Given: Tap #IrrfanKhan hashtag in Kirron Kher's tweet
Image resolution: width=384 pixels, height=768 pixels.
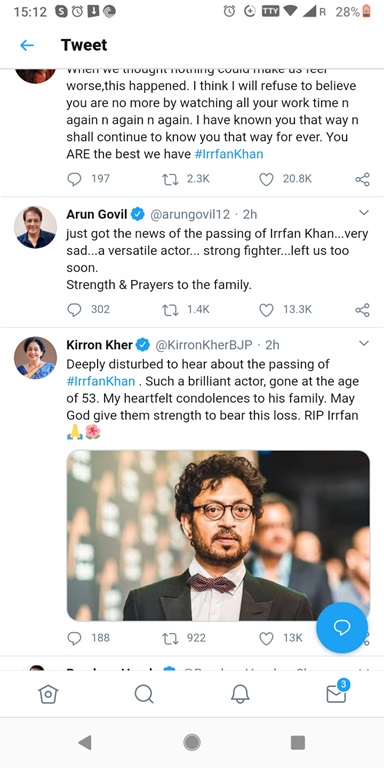Looking at the screenshot, I should coord(101,381).
